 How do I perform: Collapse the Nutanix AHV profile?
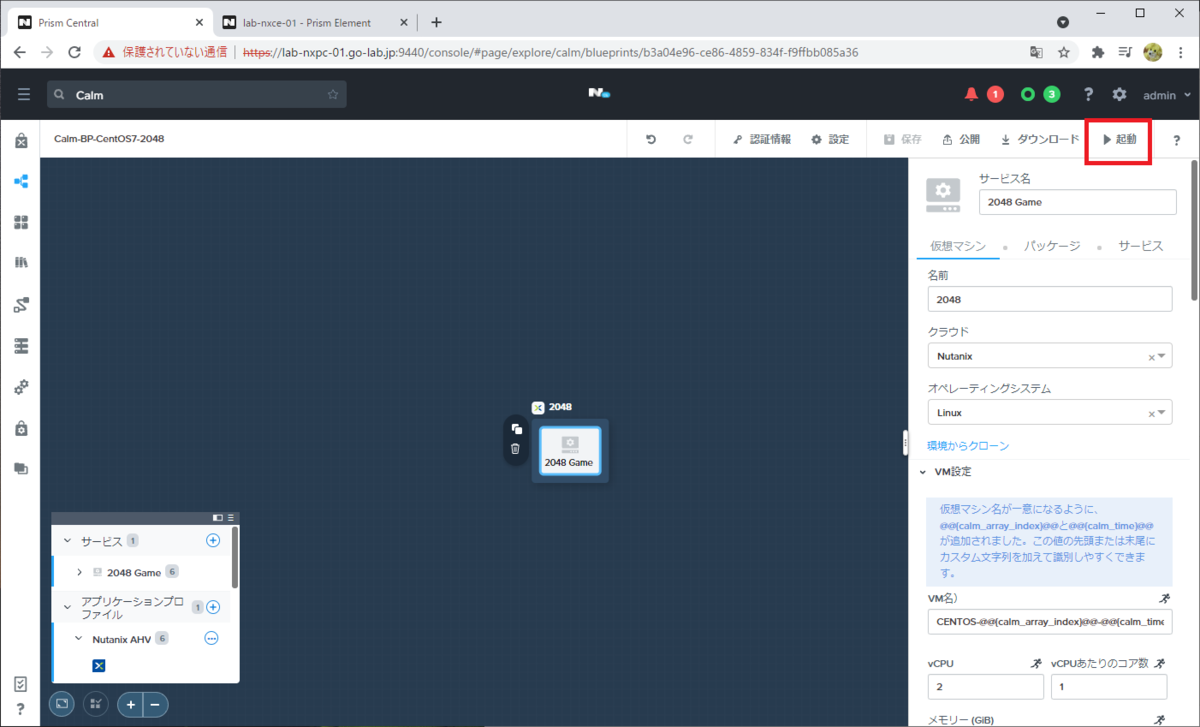click(x=79, y=638)
